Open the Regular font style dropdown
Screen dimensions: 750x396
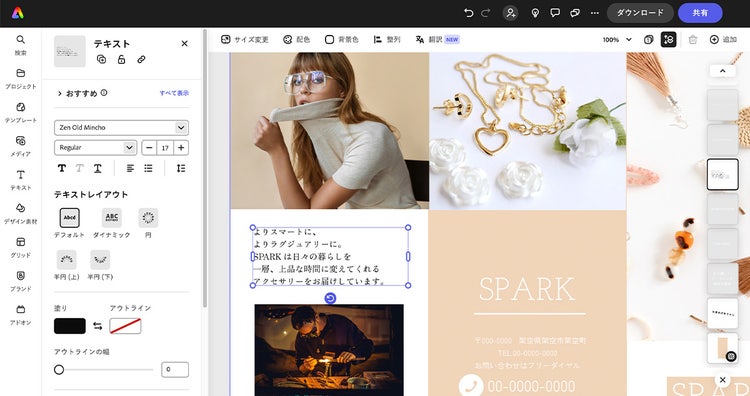click(x=96, y=148)
